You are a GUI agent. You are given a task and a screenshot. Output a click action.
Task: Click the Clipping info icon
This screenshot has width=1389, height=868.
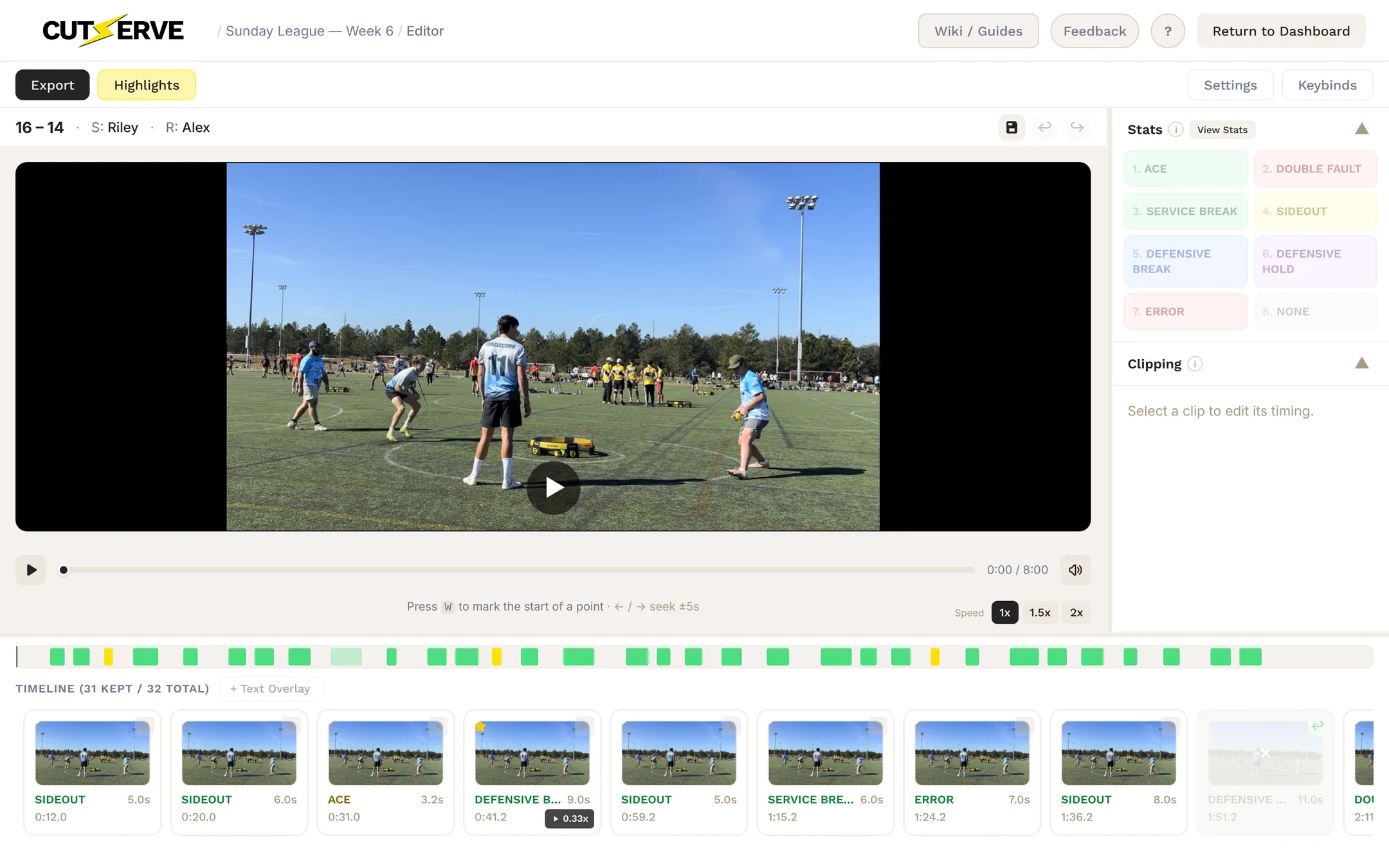(1195, 364)
